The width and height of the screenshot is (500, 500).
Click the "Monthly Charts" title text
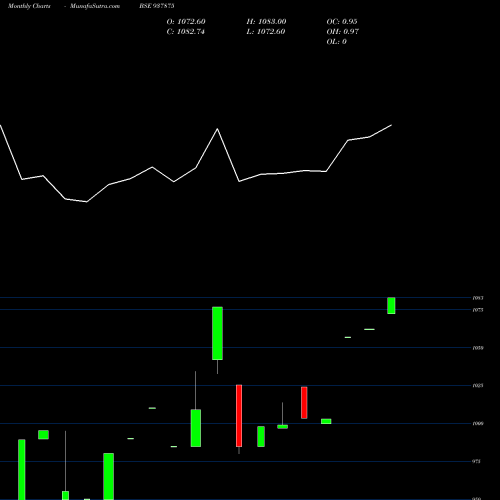(x=29, y=6)
